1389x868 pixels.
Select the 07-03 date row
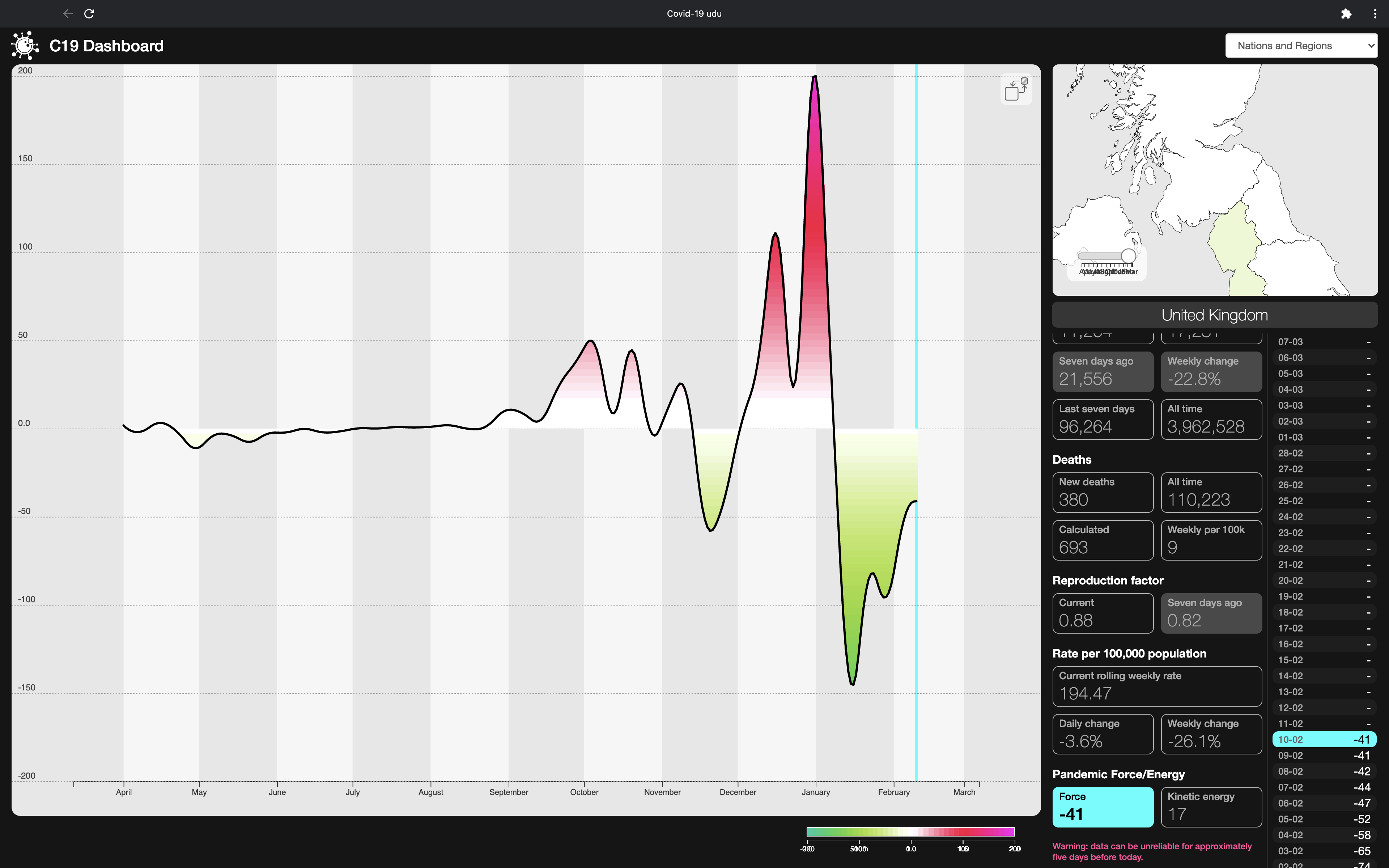tap(1324, 341)
